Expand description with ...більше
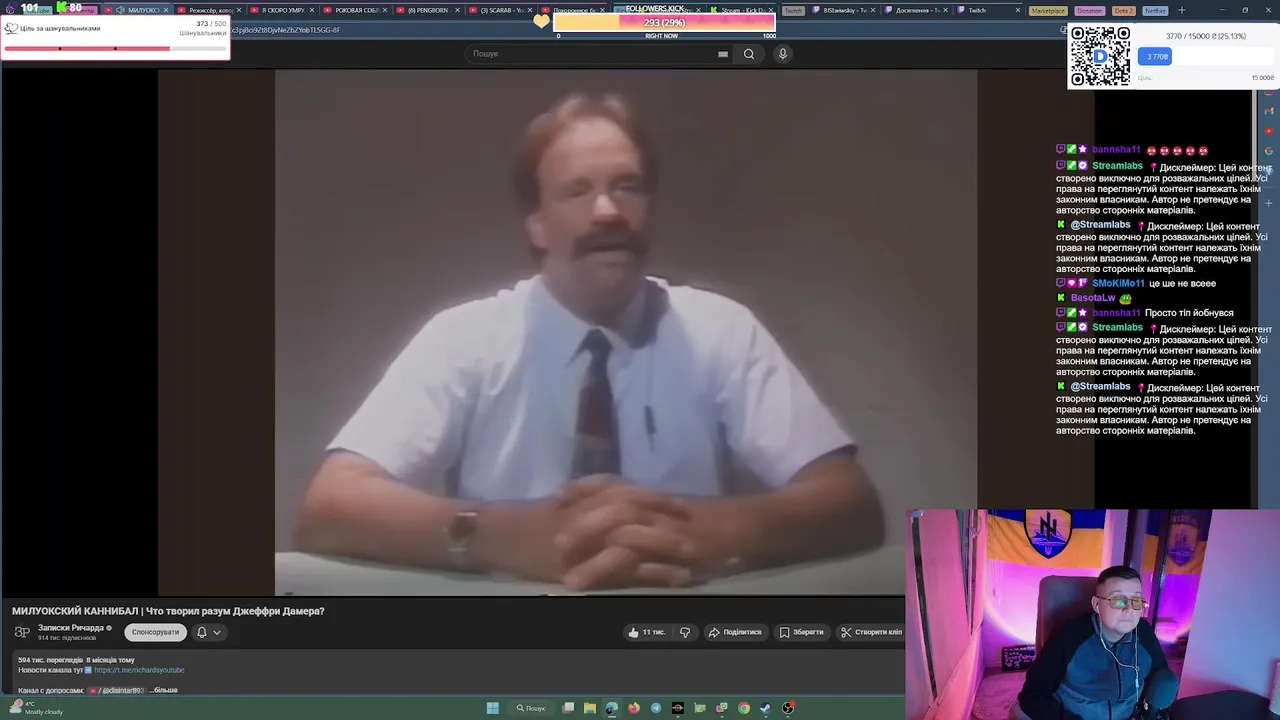The height and width of the screenshot is (720, 1280). click(x=163, y=690)
